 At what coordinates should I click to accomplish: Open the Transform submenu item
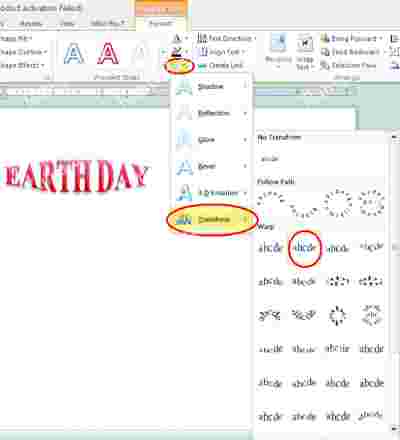[212, 220]
